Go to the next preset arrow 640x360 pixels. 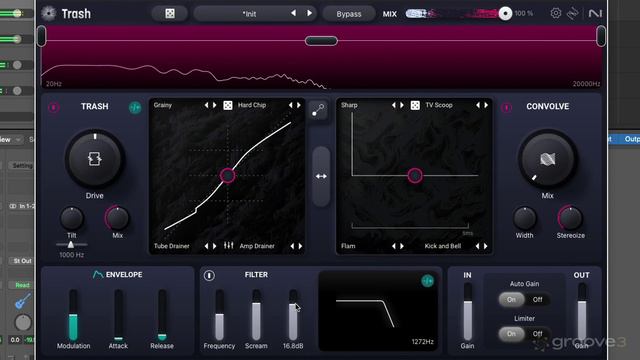pos(309,13)
